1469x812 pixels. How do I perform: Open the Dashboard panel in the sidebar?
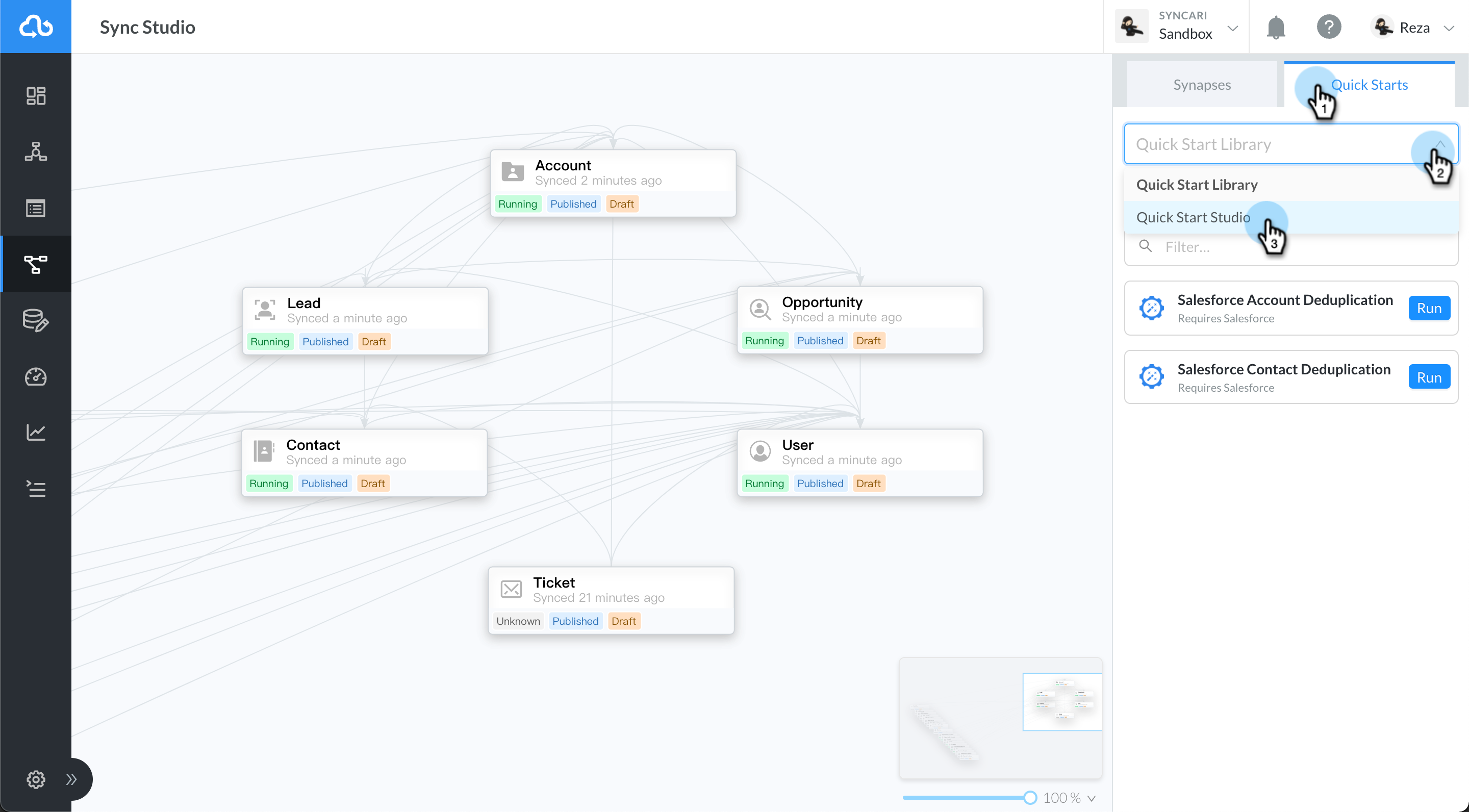pos(35,95)
